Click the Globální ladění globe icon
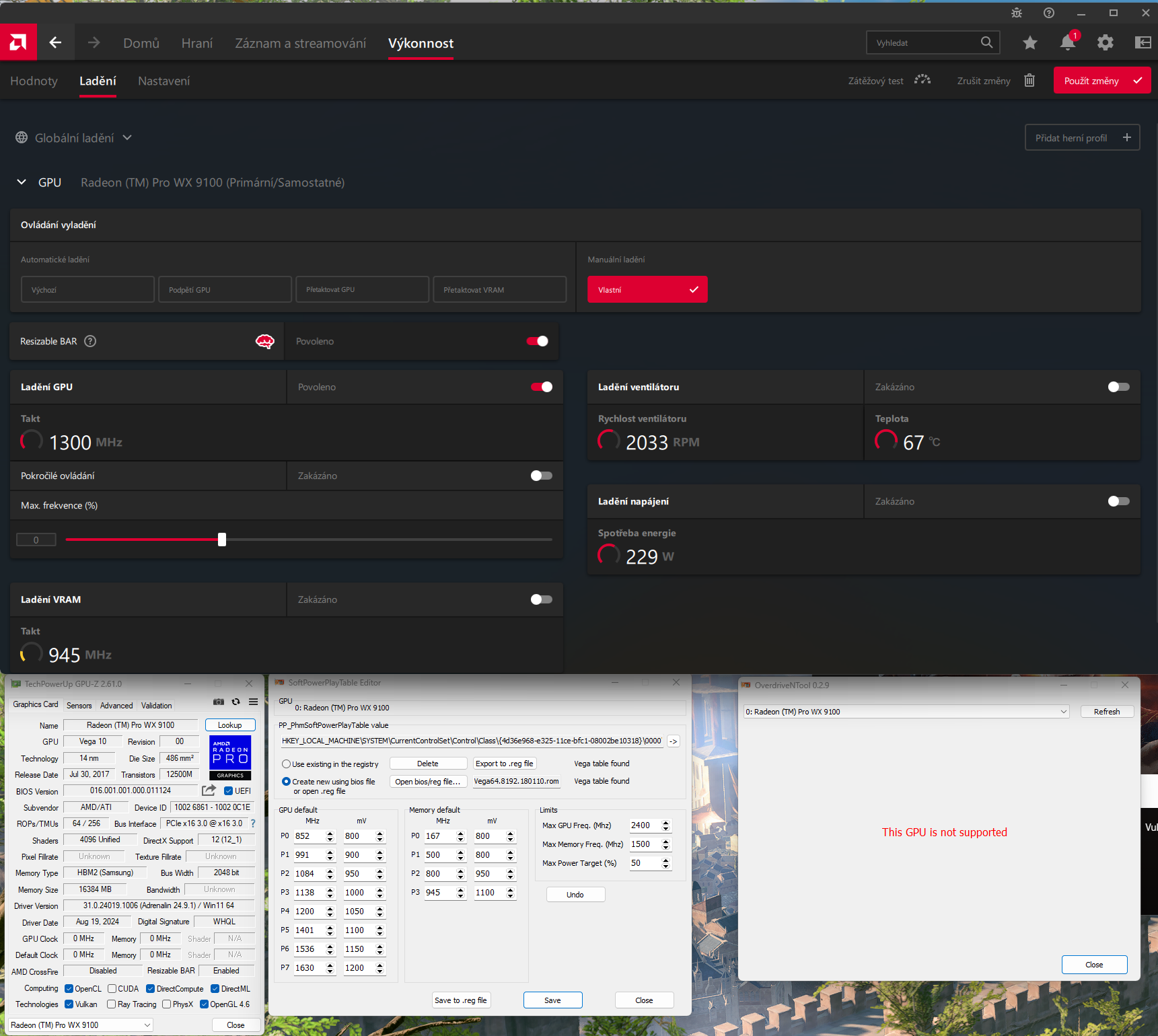1158x1036 pixels. point(22,137)
